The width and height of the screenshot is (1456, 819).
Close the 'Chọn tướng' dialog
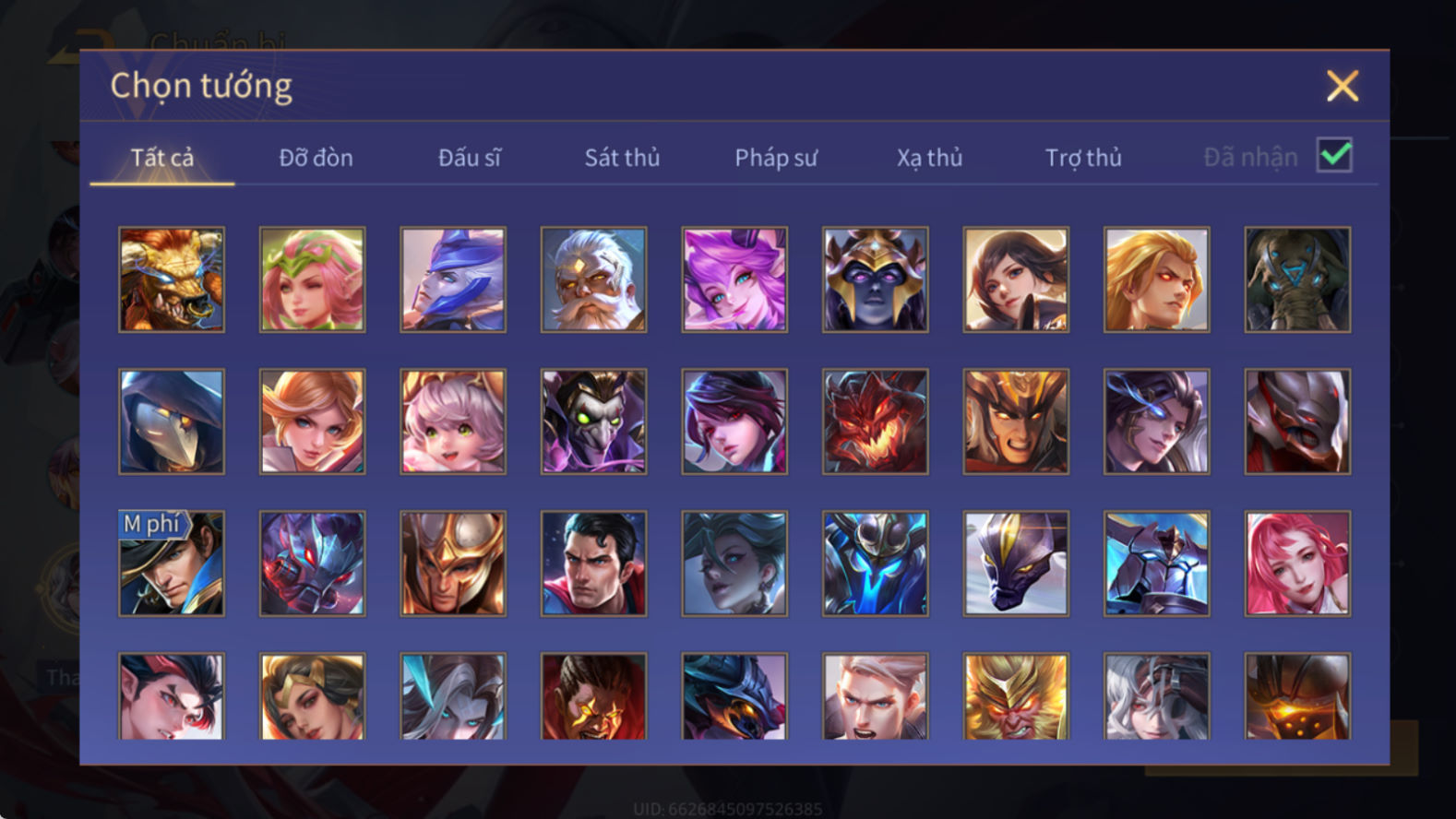click(x=1343, y=86)
